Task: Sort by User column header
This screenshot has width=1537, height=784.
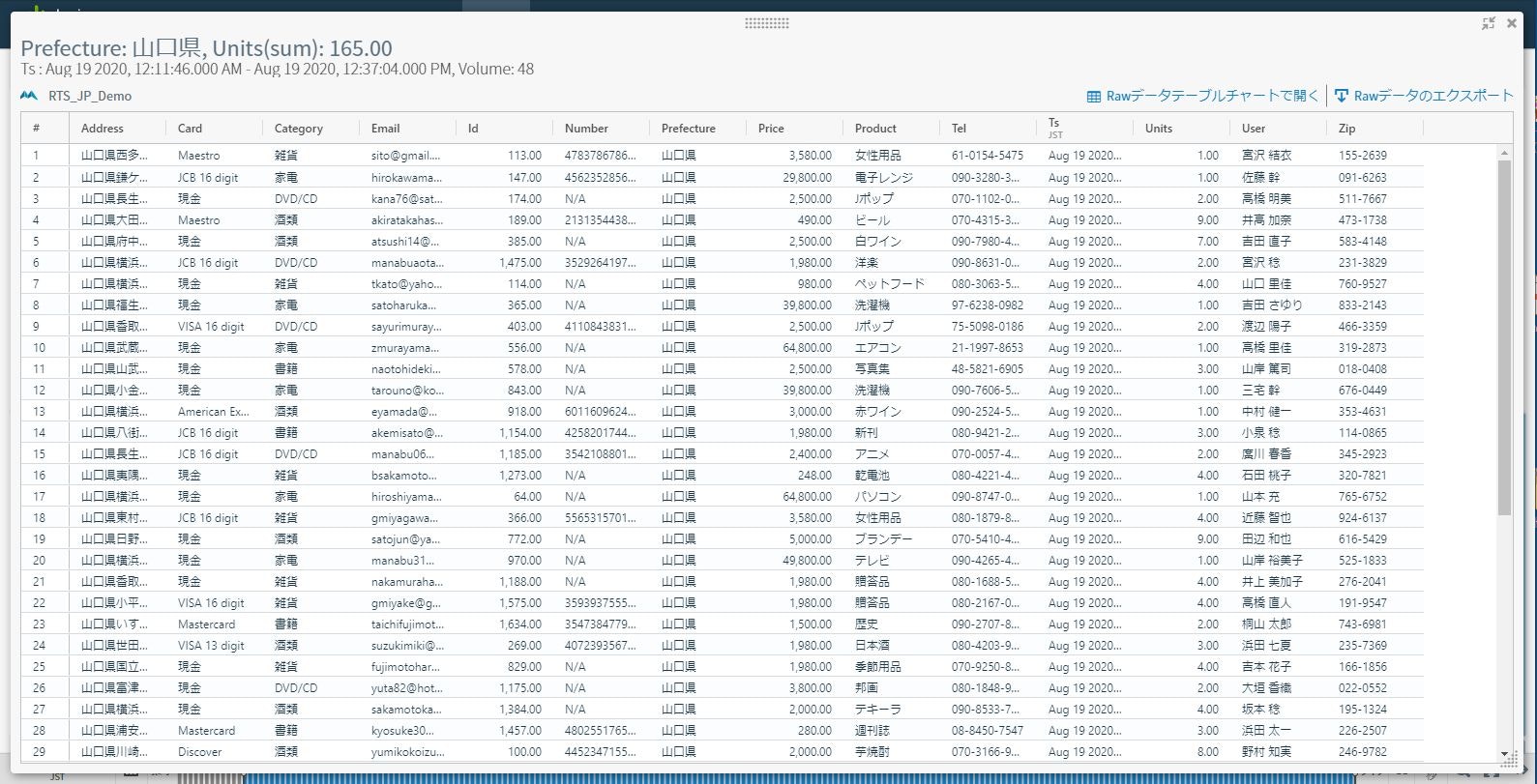Action: pos(1254,128)
